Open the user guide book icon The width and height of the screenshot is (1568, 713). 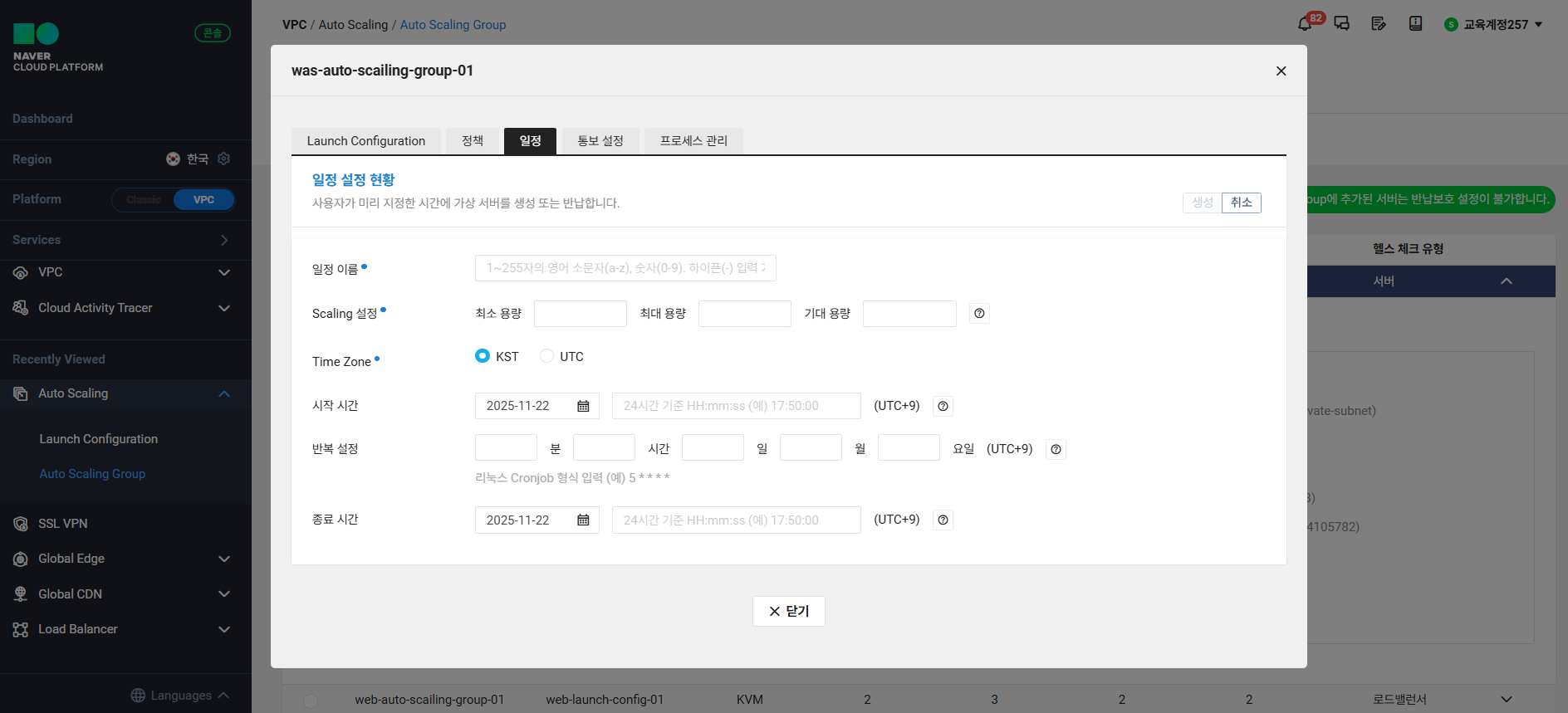tap(1416, 23)
